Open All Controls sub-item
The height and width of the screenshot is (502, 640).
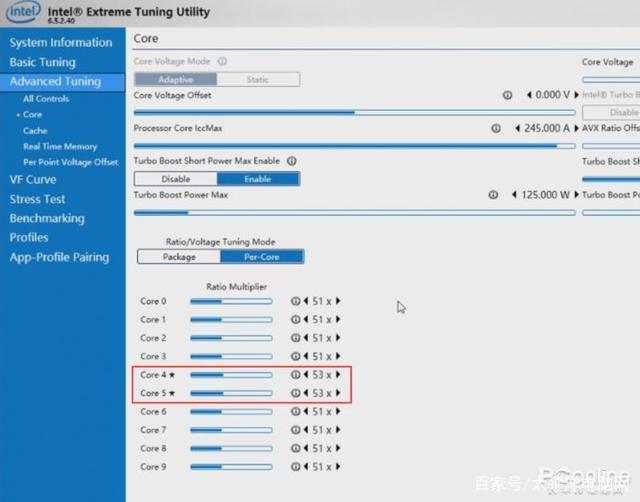coord(46,99)
